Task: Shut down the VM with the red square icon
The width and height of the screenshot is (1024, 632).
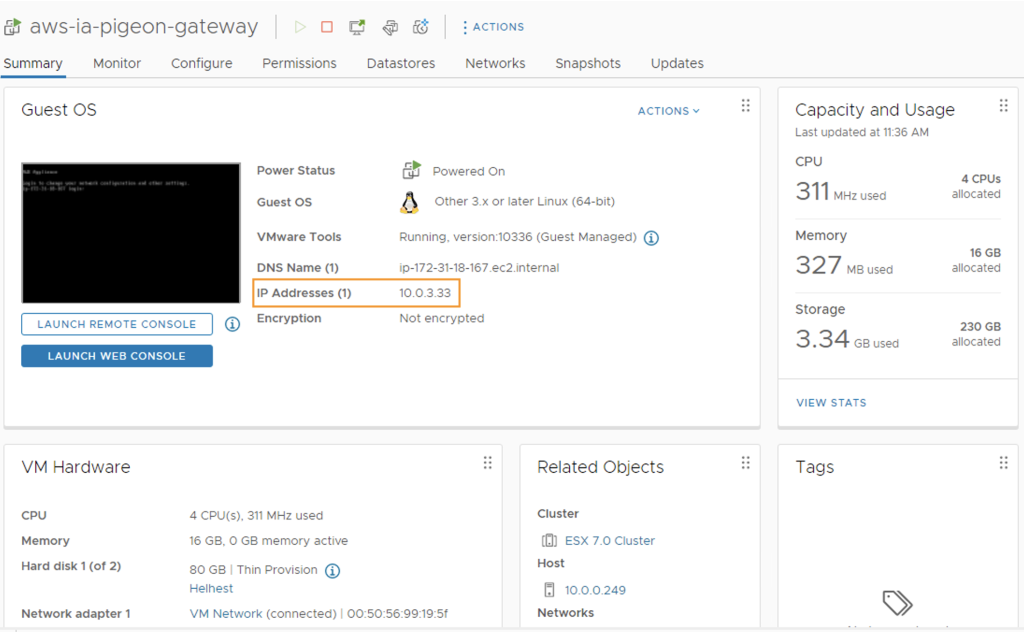Action: coord(327,27)
